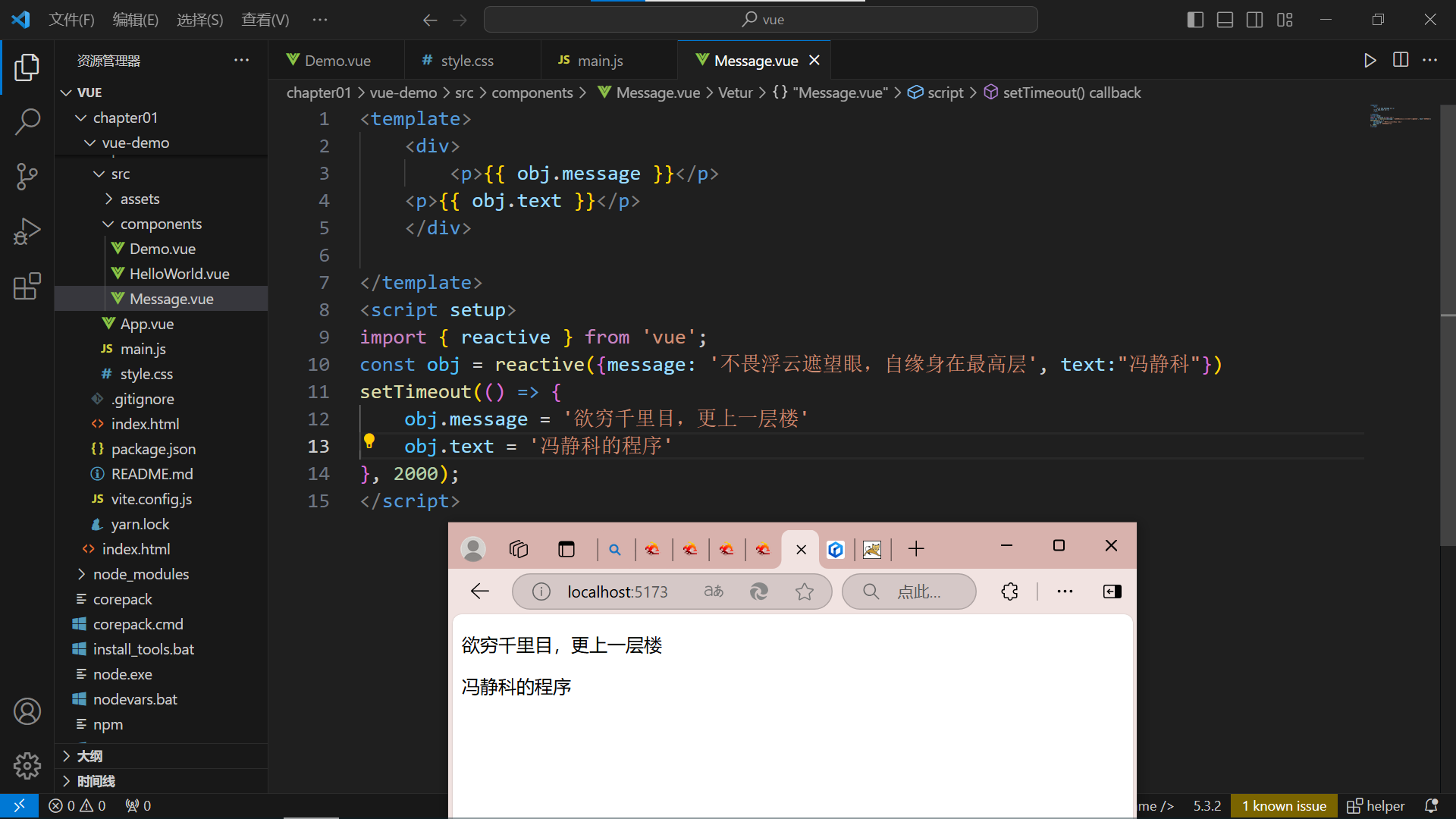Click the Run code play icon

coord(1370,61)
